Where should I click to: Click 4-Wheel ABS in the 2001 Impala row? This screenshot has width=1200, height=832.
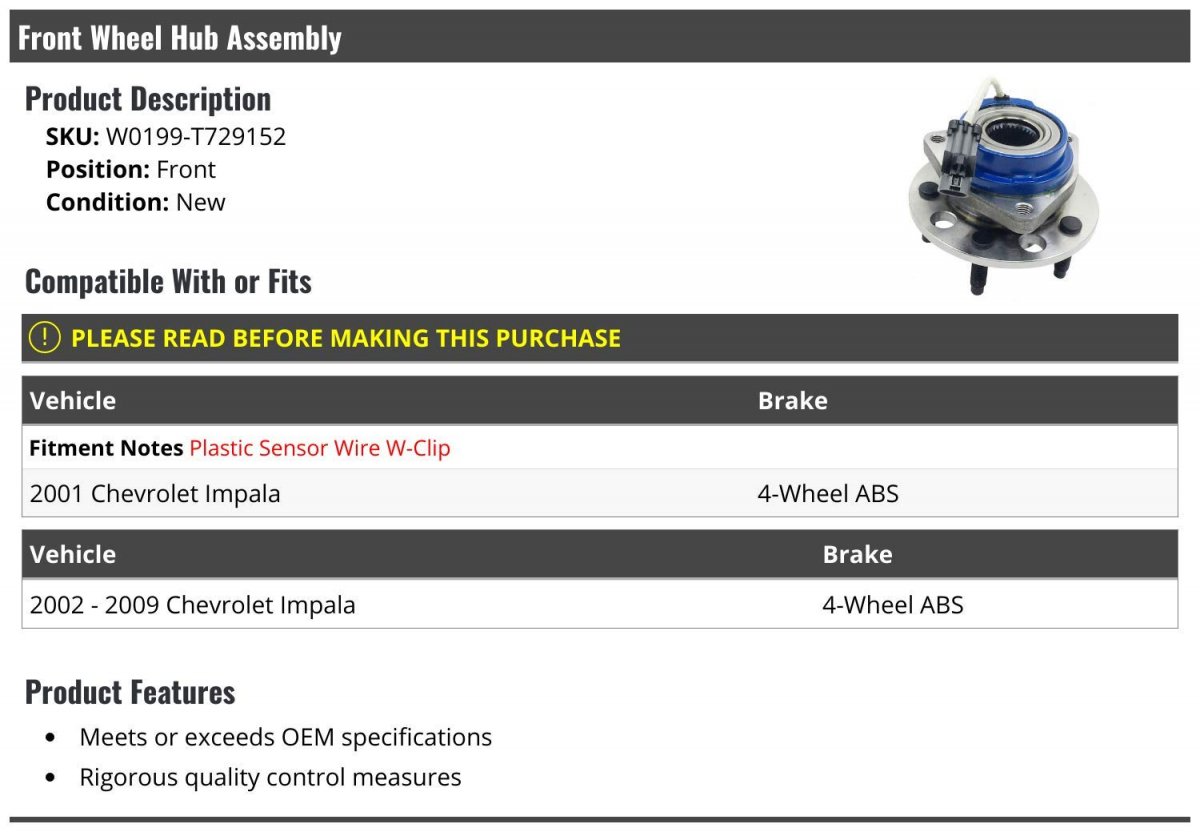click(x=828, y=494)
